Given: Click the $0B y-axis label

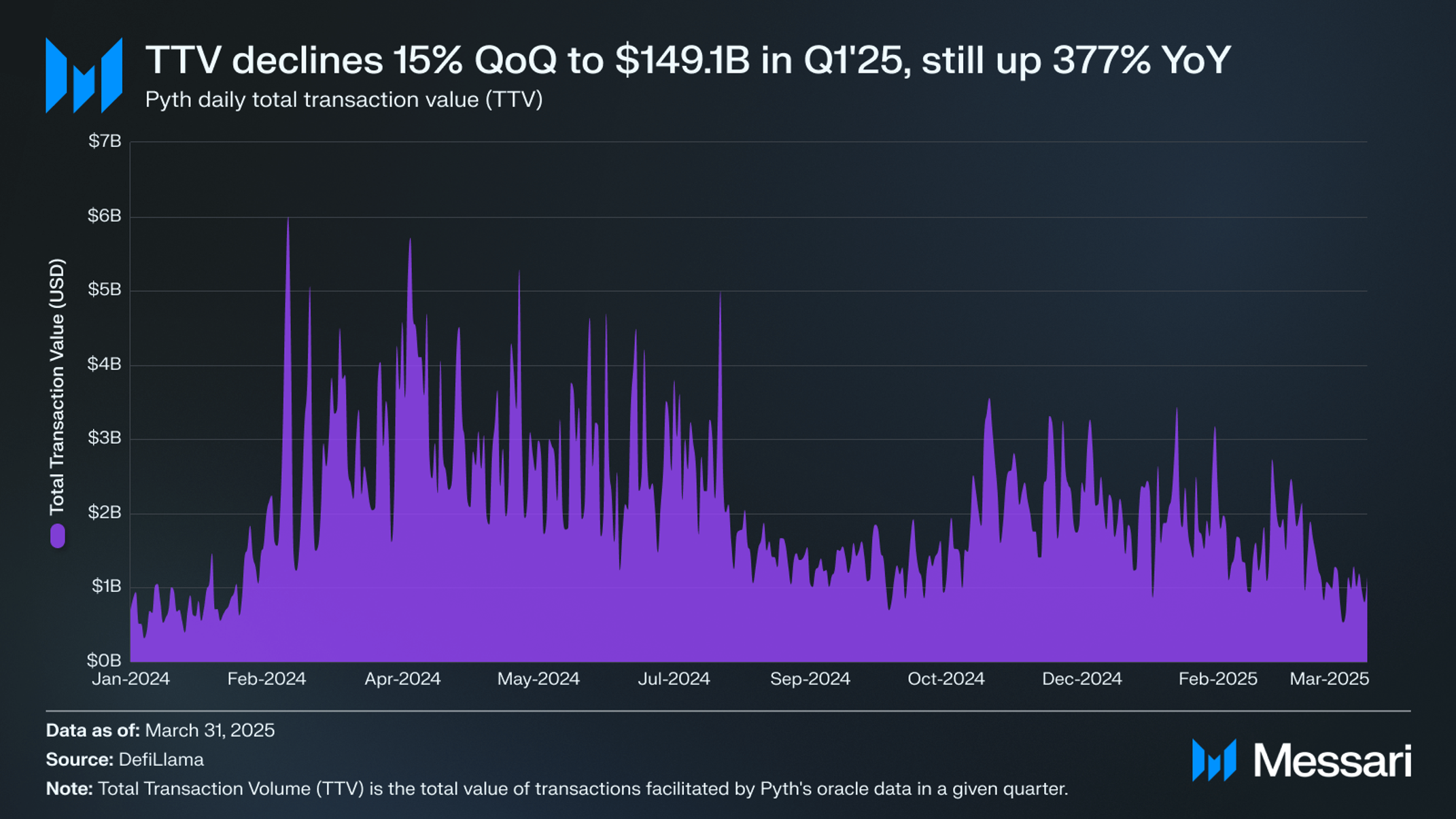Looking at the screenshot, I should 104,660.
